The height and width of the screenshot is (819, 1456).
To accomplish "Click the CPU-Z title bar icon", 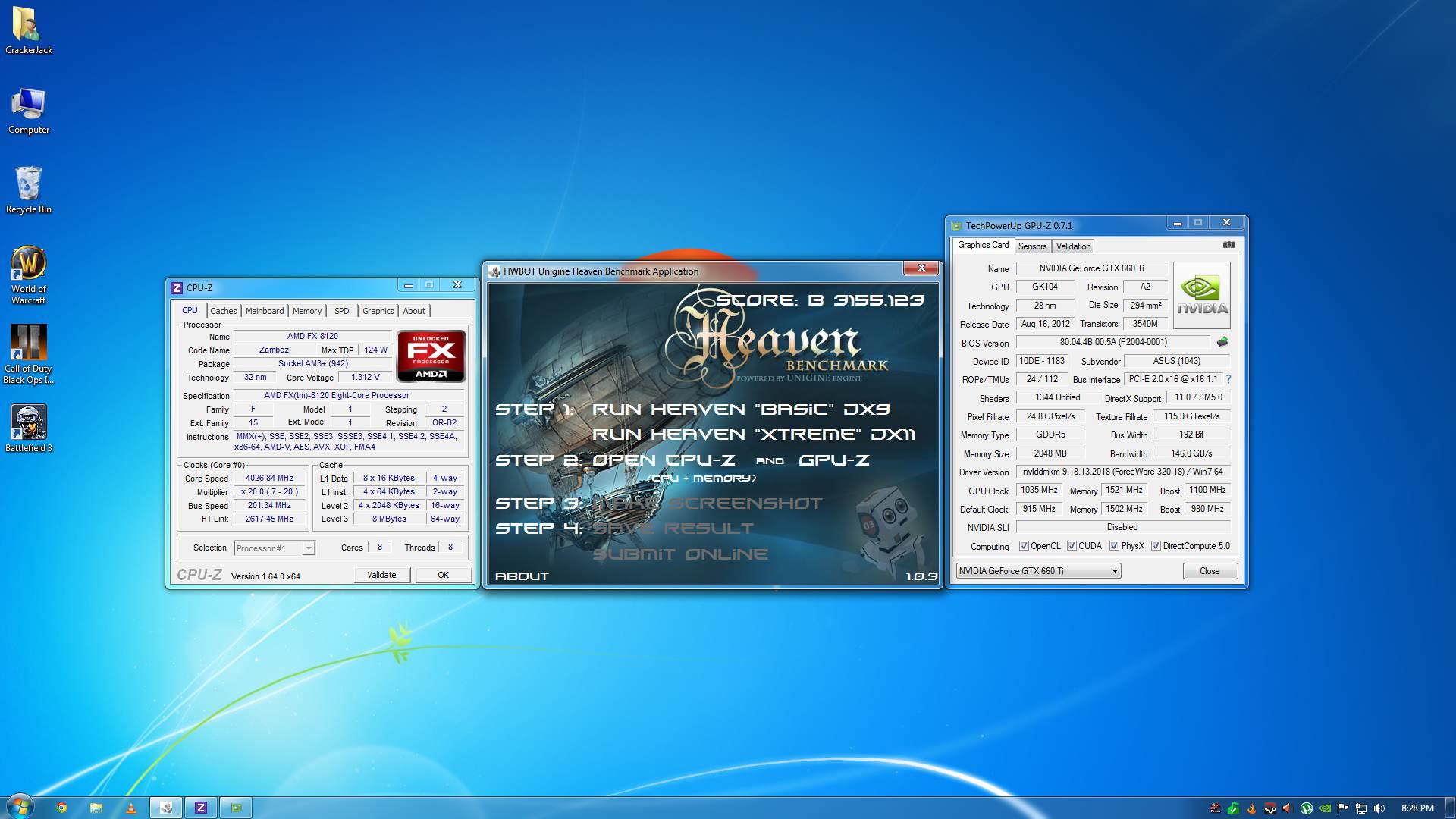I will click(x=177, y=287).
